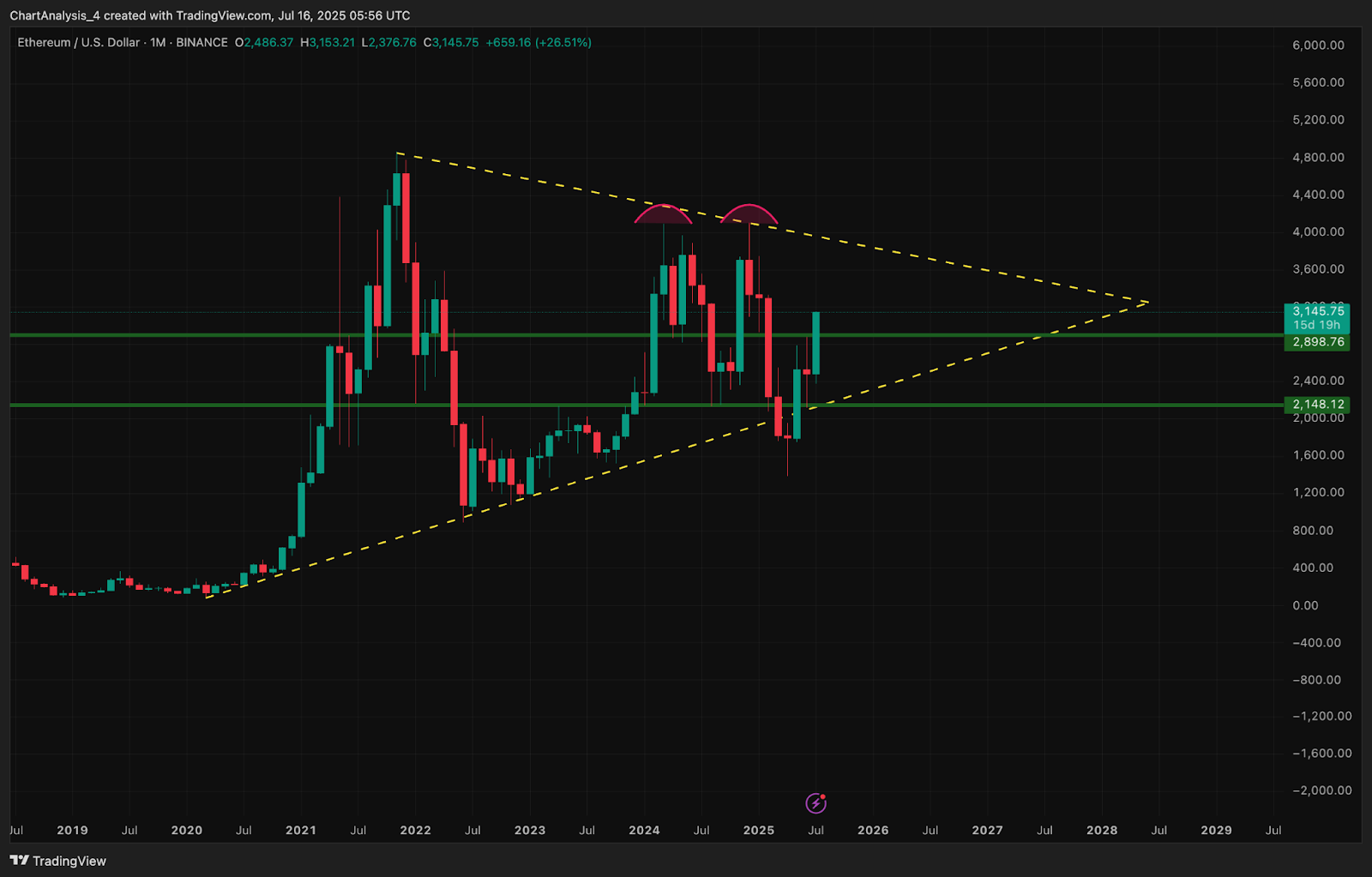Screen dimensions: 1372x877
Task: Click the 3,145.75 current price label
Action: [x=1317, y=311]
